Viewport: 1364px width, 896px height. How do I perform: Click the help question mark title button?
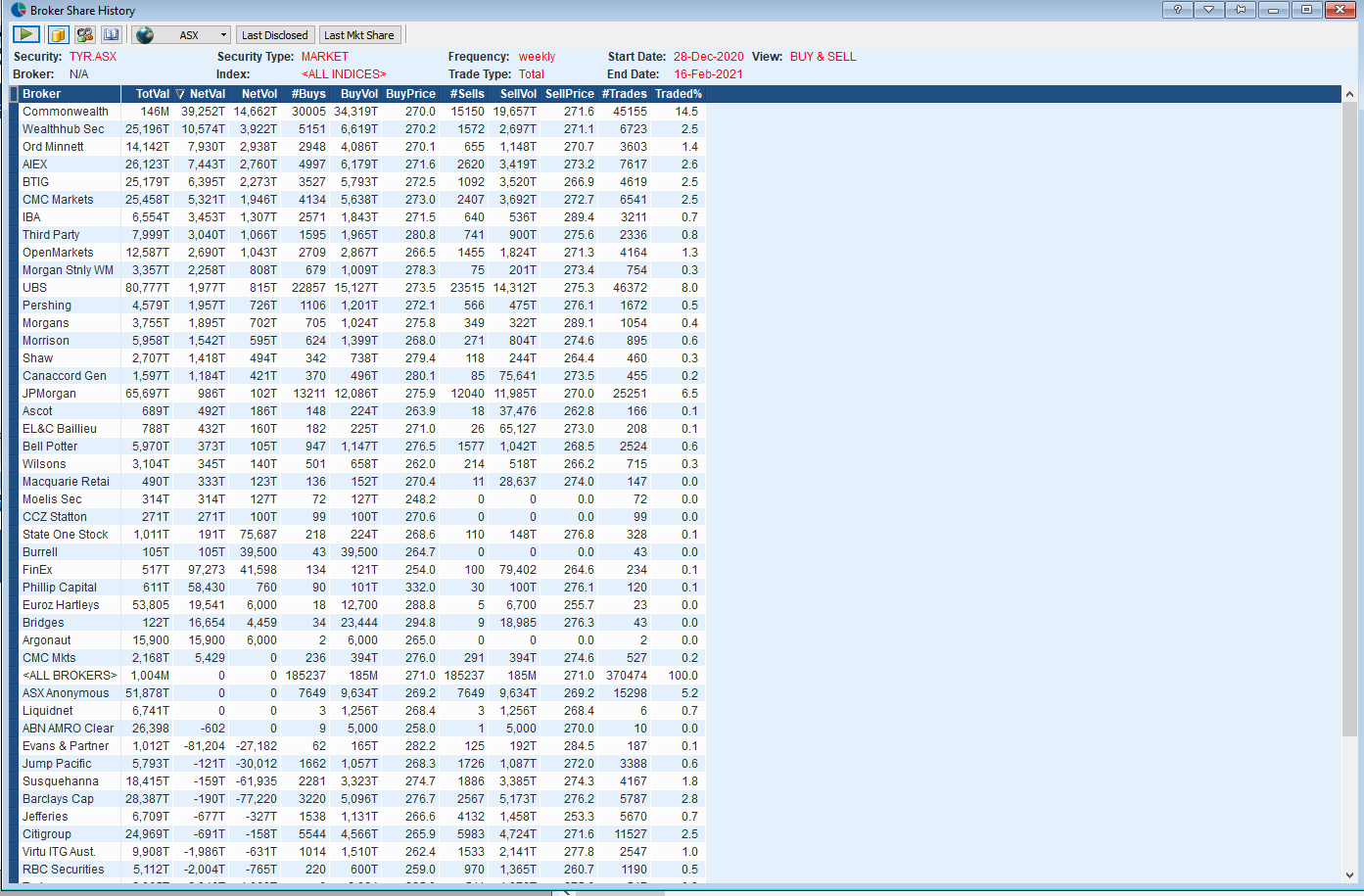1177,10
